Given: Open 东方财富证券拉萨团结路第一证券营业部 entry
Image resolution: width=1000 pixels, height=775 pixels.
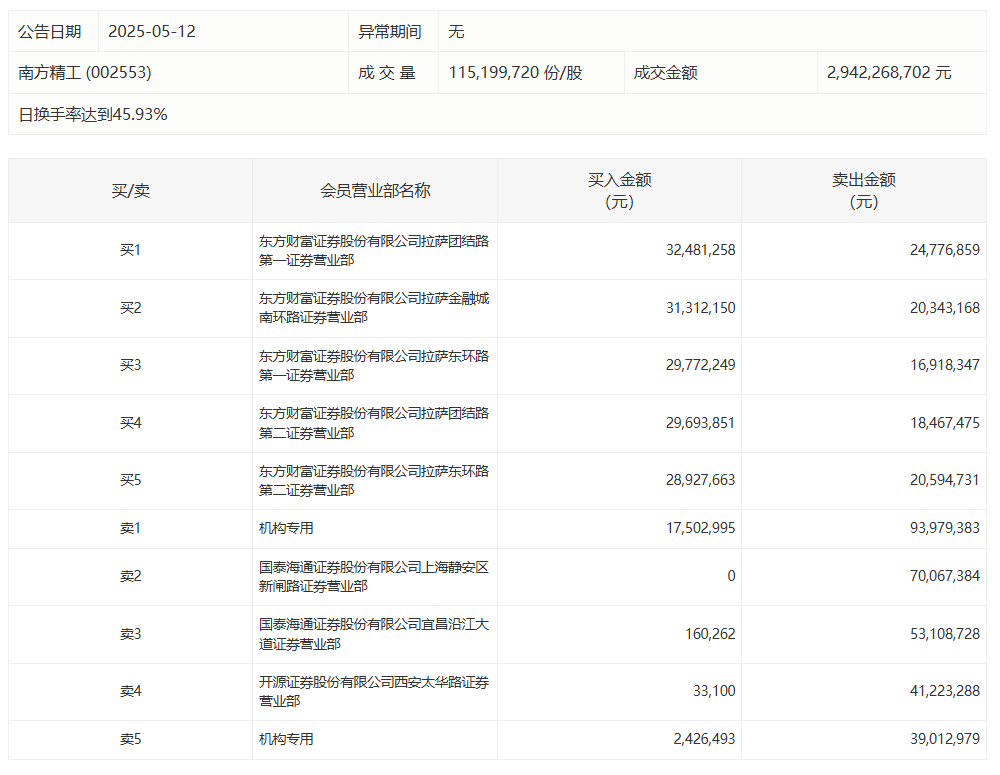Looking at the screenshot, I should pos(374,251).
